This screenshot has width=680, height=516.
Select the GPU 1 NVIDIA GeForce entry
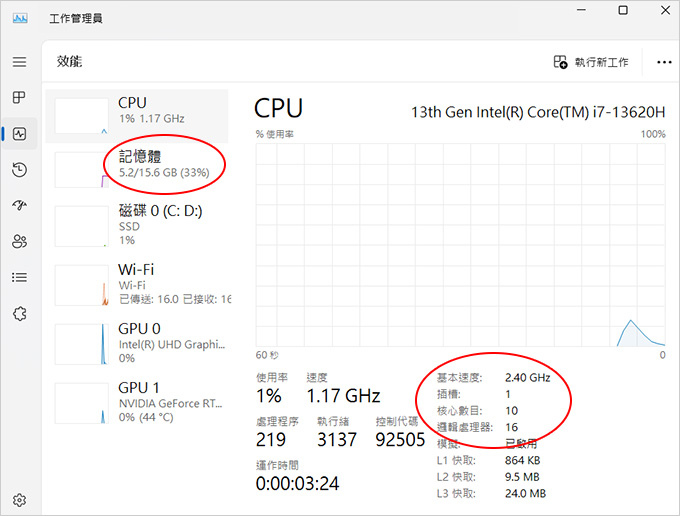point(137,402)
